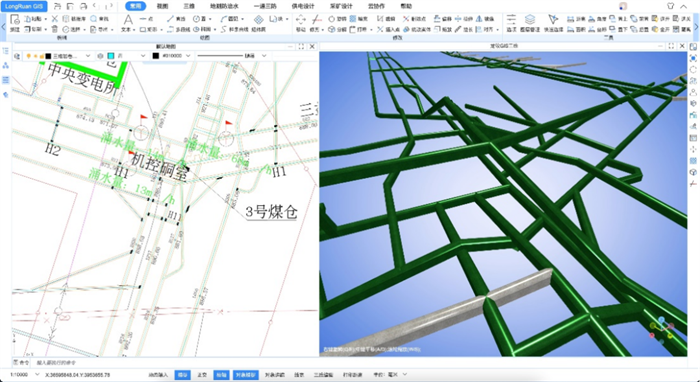Toggle object tracking (对象追踪) in status bar
This screenshot has height=382, width=700.
coord(275,375)
